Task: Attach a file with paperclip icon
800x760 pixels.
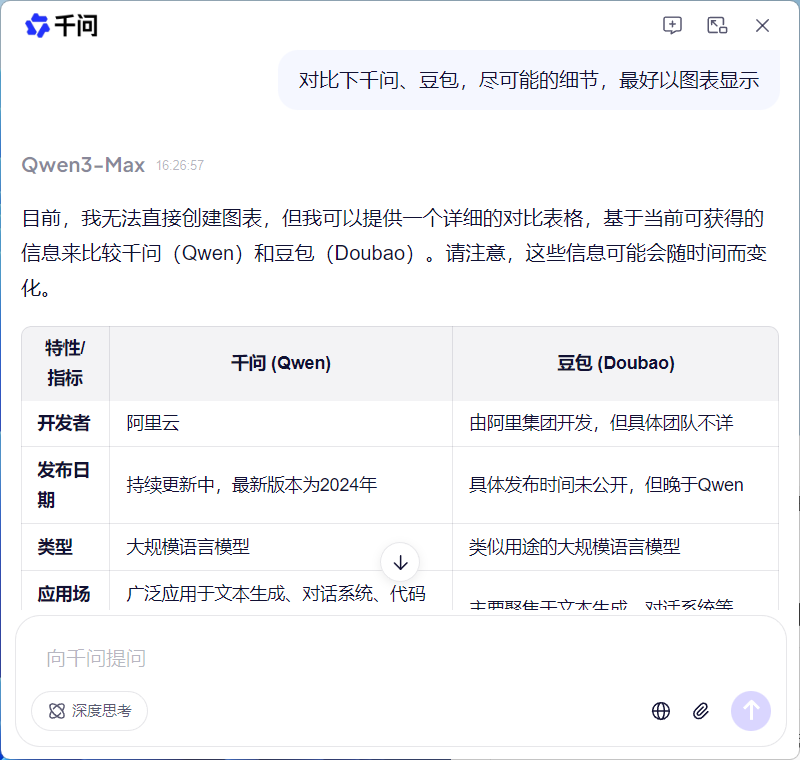Action: point(701,711)
